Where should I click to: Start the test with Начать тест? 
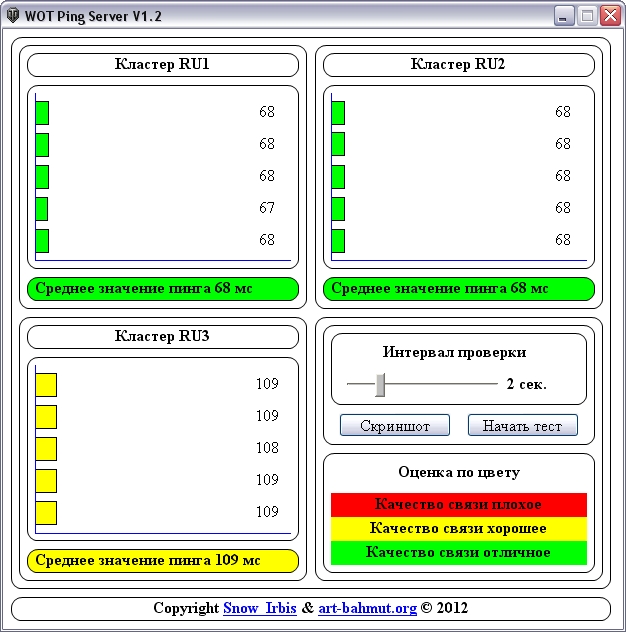[x=522, y=425]
